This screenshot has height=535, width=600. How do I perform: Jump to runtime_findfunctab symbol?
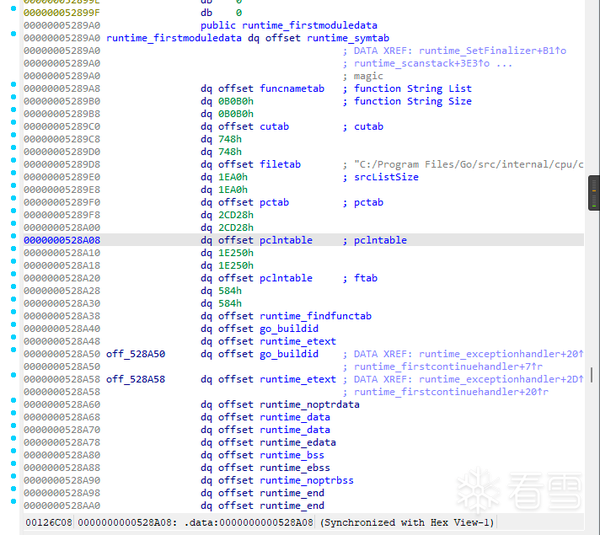point(316,316)
